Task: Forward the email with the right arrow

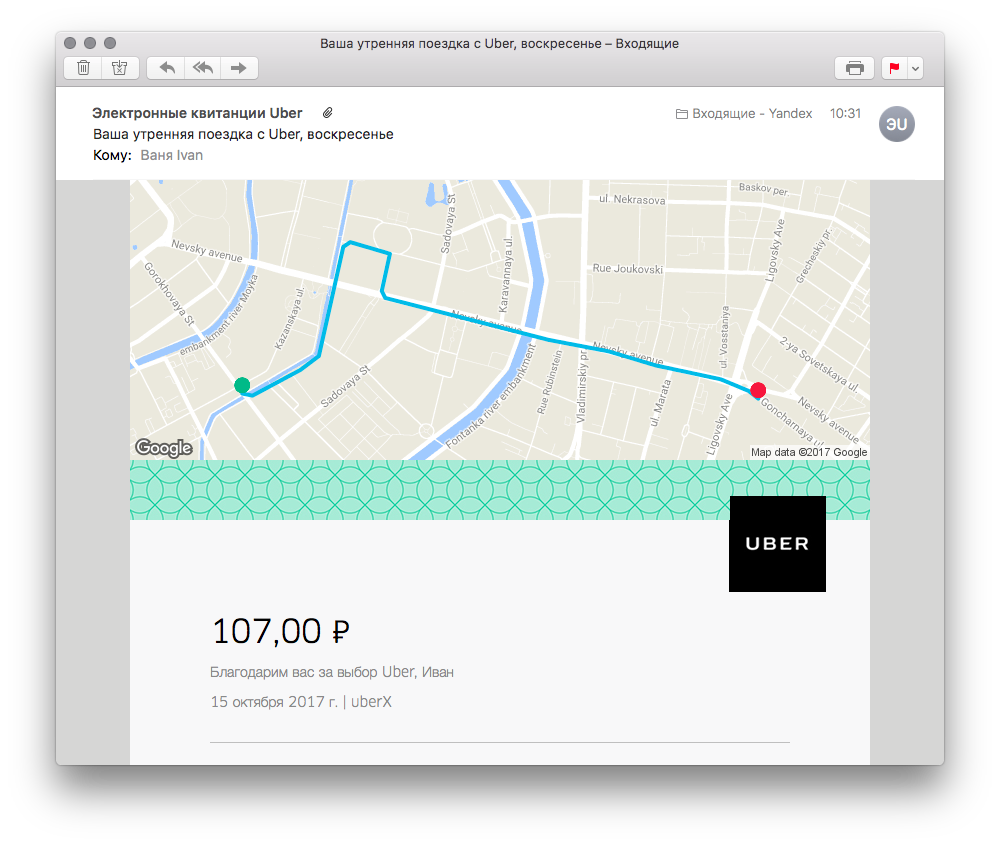Action: (x=239, y=68)
